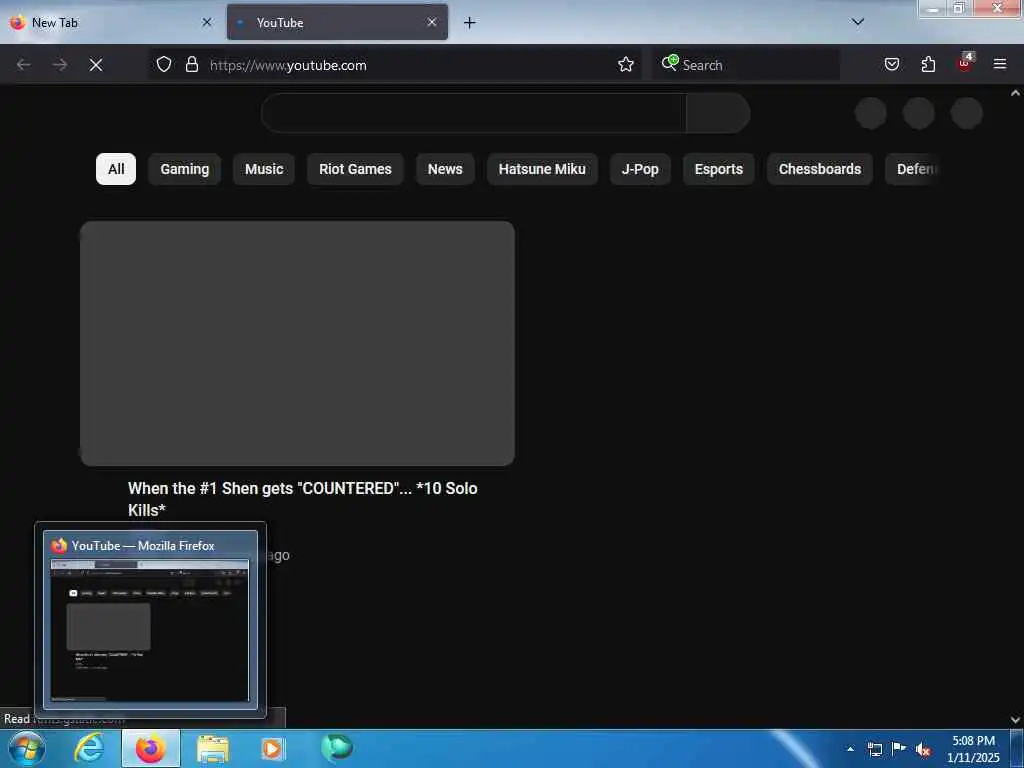This screenshot has height=768, width=1024.
Task: Show hidden system tray icons
Action: (850, 749)
